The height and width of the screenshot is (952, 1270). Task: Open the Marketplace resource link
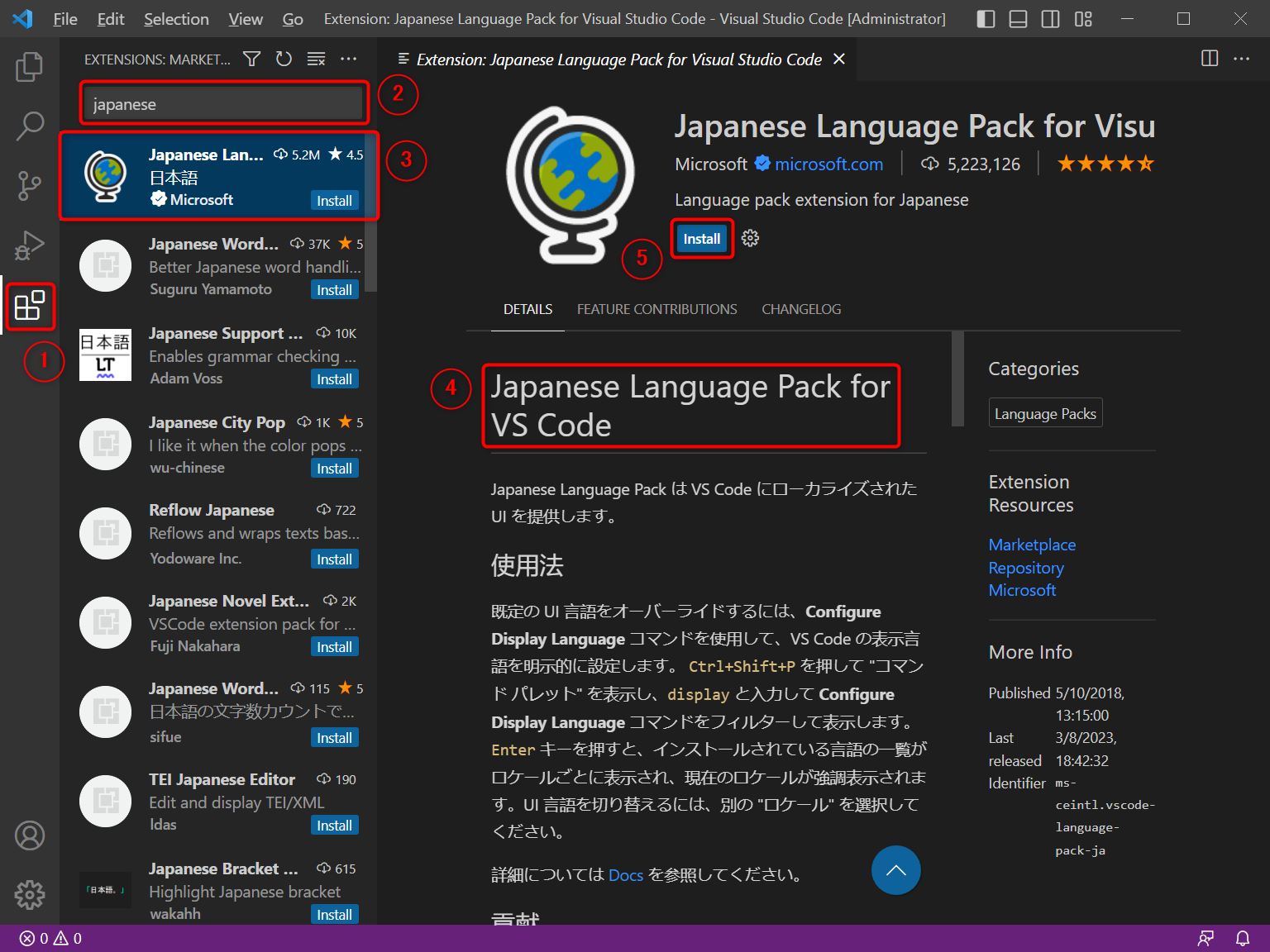1032,545
